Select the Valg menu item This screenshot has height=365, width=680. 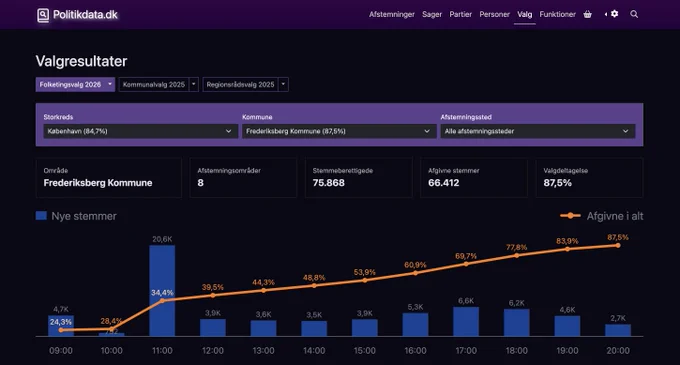[525, 14]
